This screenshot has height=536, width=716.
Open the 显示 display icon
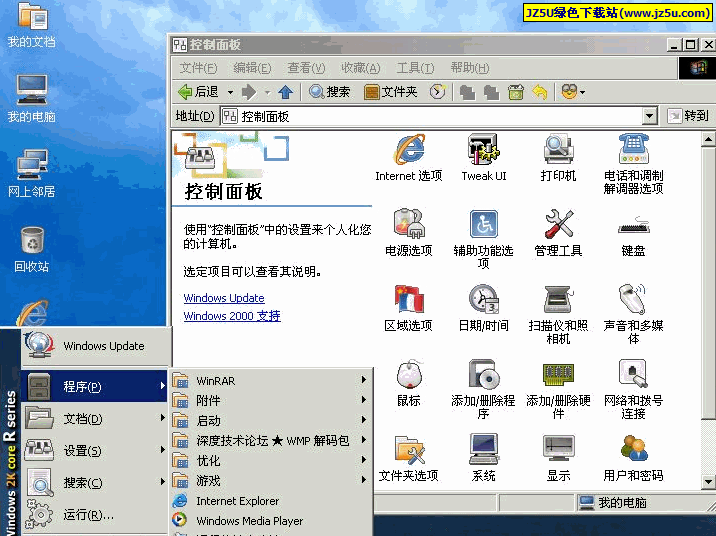click(x=558, y=457)
